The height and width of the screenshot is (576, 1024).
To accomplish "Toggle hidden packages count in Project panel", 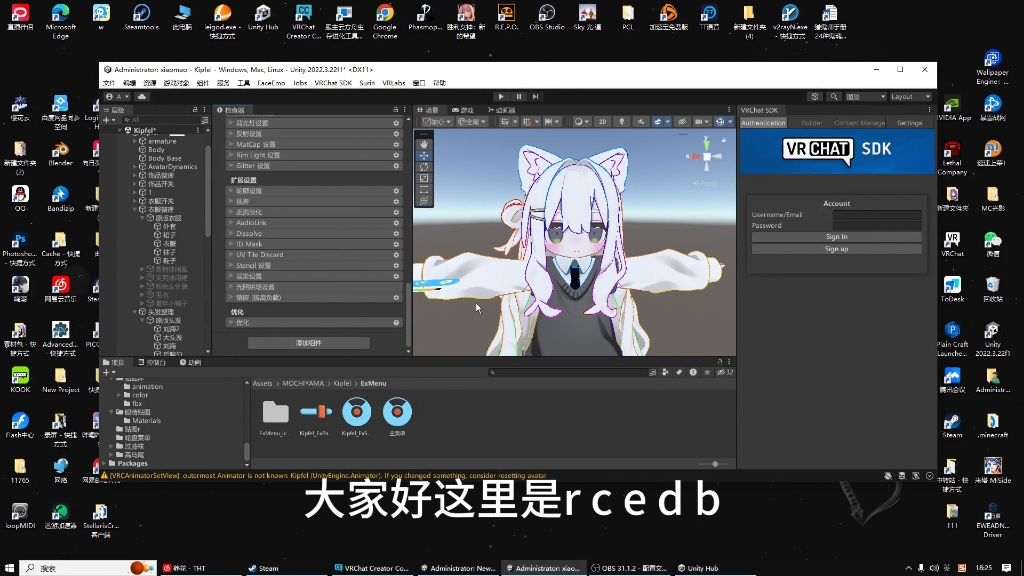I will [725, 372].
